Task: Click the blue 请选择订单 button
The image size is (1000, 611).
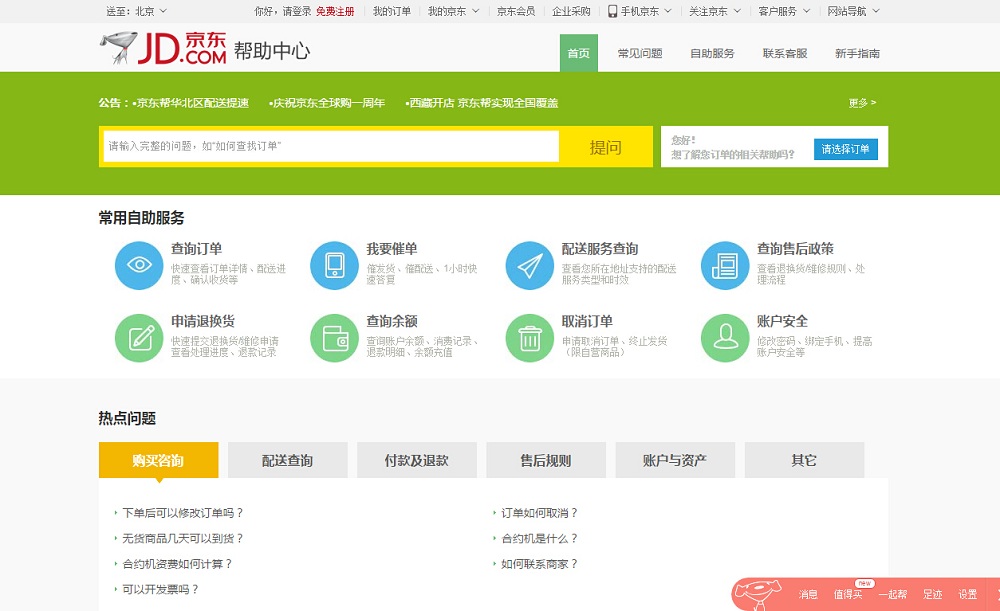Action: pyautogui.click(x=846, y=149)
